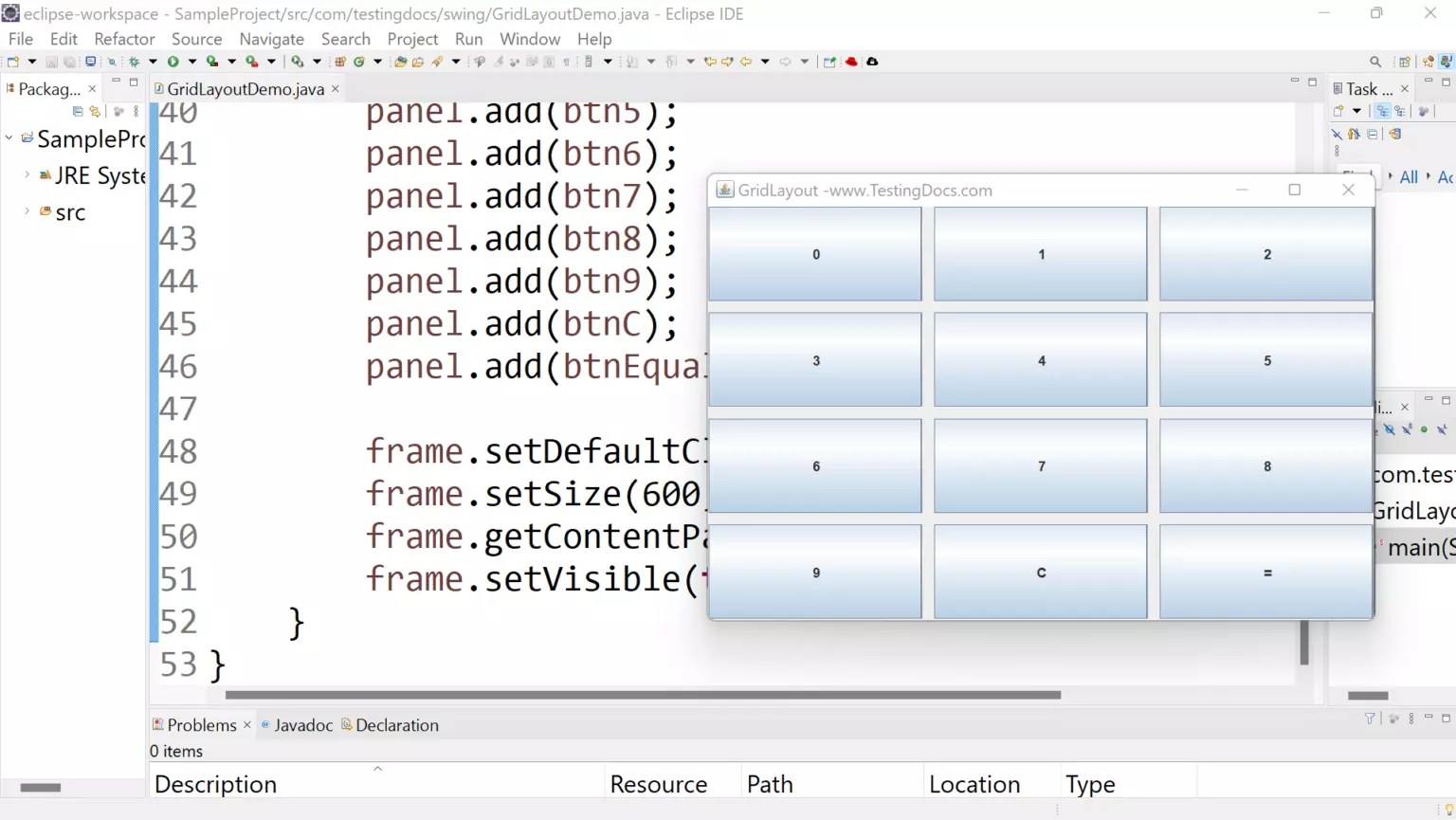
Task: Select the Coverage icon in the toolbar
Action: pyautogui.click(x=212, y=61)
